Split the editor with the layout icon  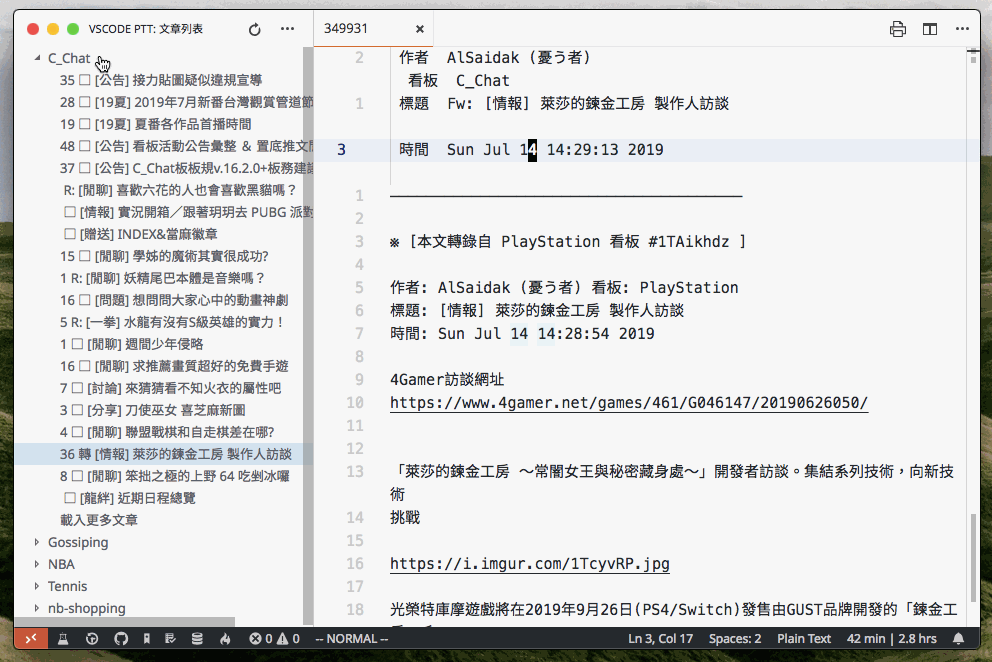click(x=930, y=29)
